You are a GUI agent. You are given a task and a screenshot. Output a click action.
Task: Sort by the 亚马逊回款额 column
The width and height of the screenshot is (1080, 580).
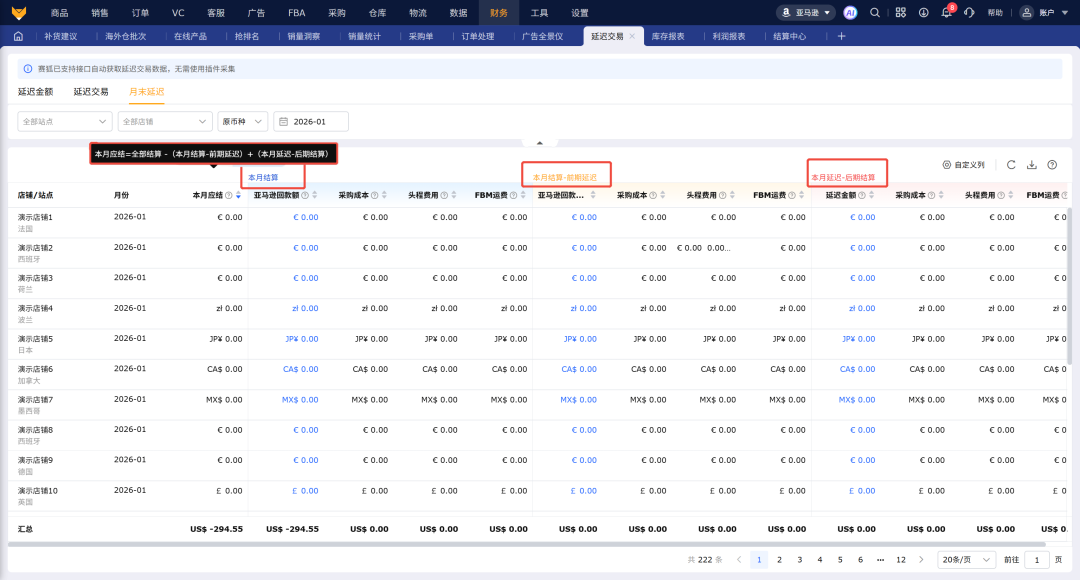[x=315, y=196]
